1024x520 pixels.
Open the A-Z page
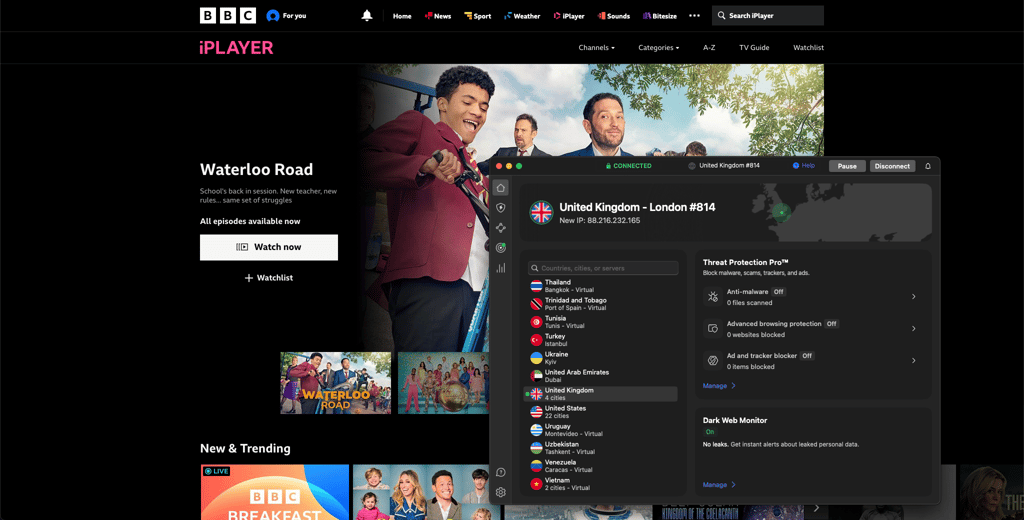[x=709, y=48]
